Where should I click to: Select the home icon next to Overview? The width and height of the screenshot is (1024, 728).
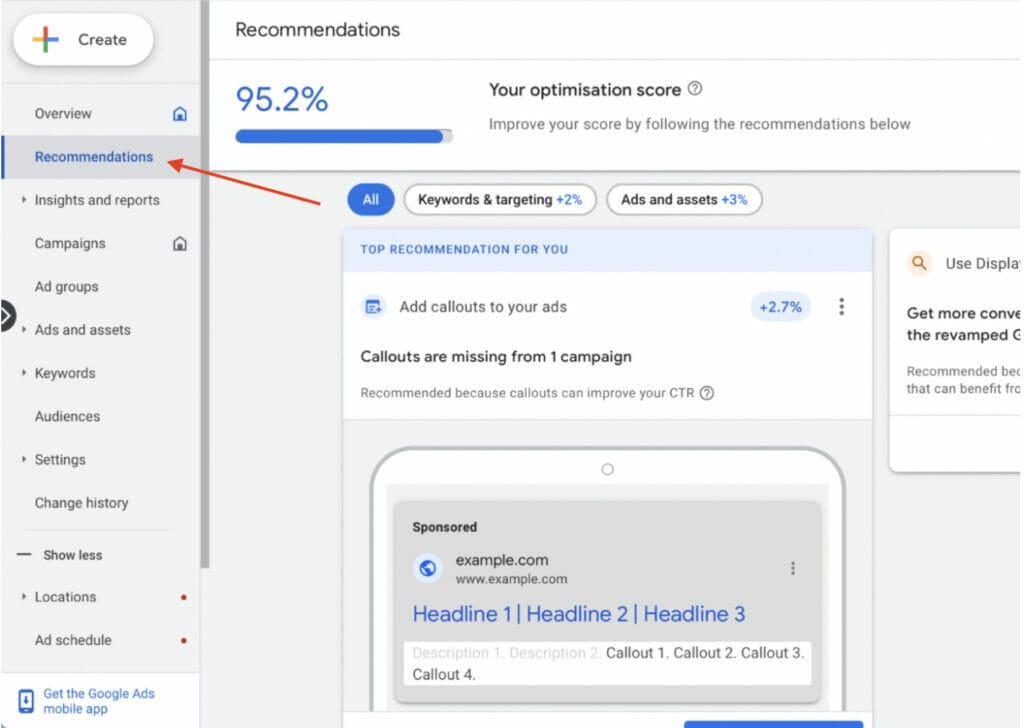179,113
